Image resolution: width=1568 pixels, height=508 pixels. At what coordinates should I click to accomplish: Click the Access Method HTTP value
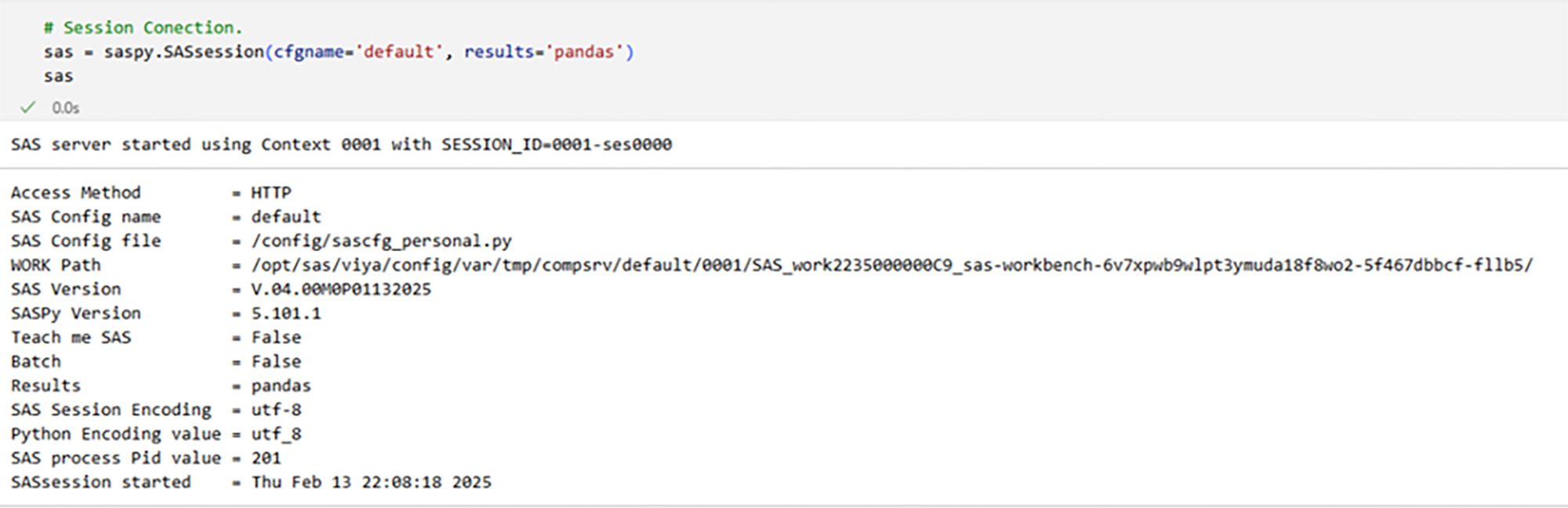(271, 193)
